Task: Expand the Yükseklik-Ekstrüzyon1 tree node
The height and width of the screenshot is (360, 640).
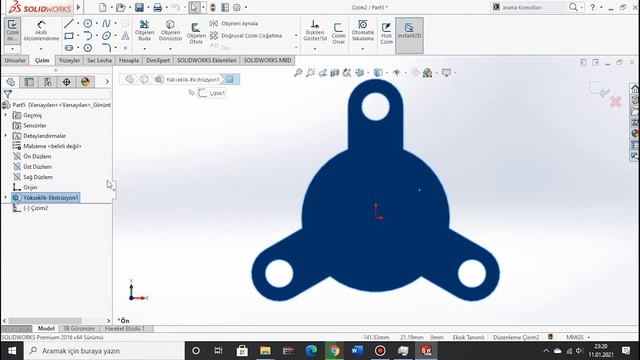Action: (x=5, y=198)
